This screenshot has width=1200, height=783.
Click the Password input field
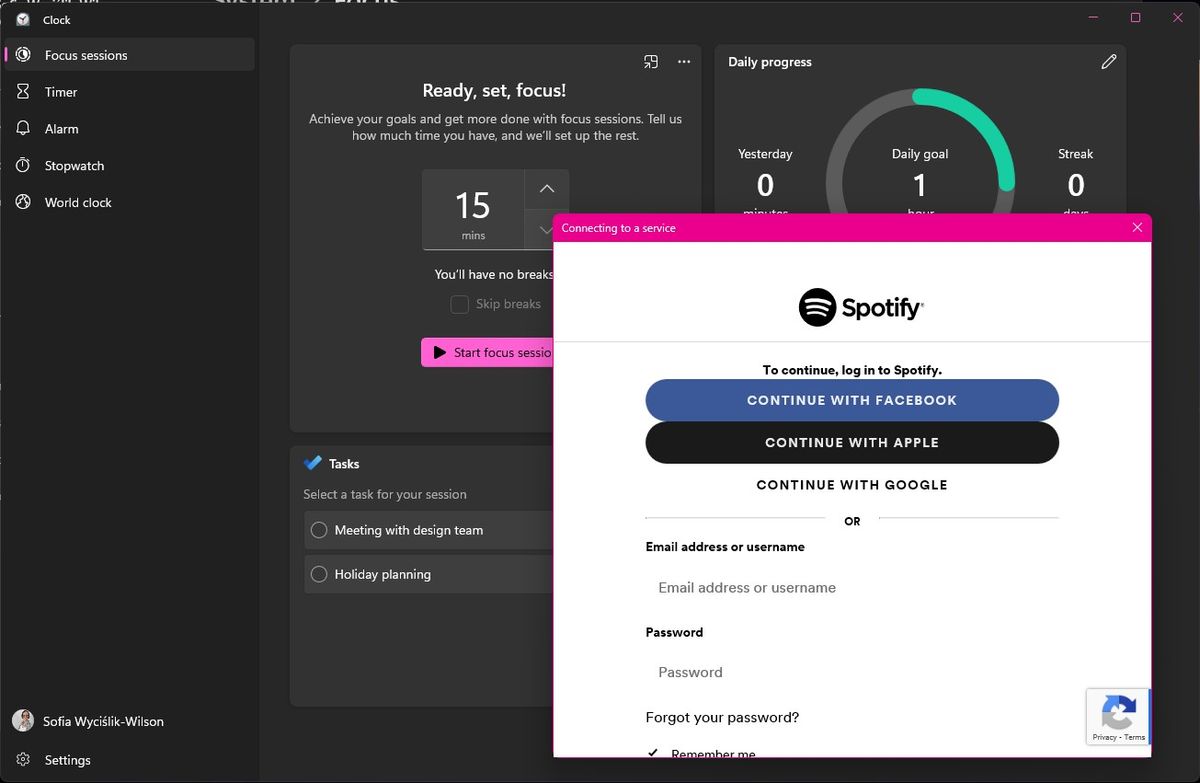click(851, 672)
